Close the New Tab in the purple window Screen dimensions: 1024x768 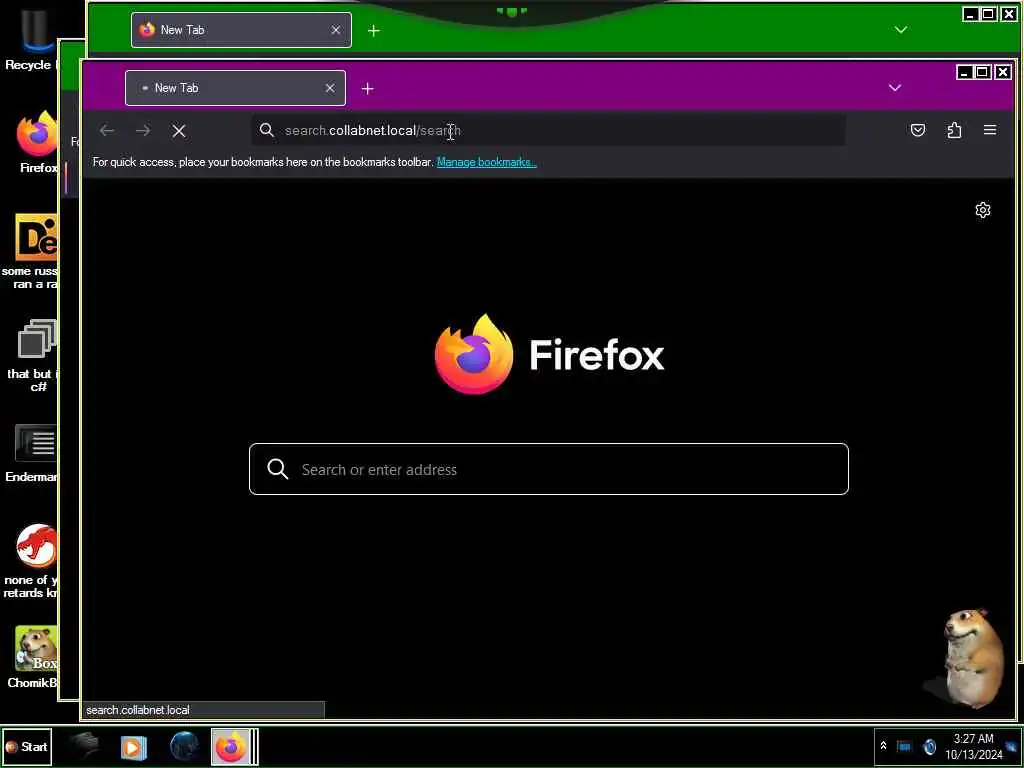coord(330,88)
